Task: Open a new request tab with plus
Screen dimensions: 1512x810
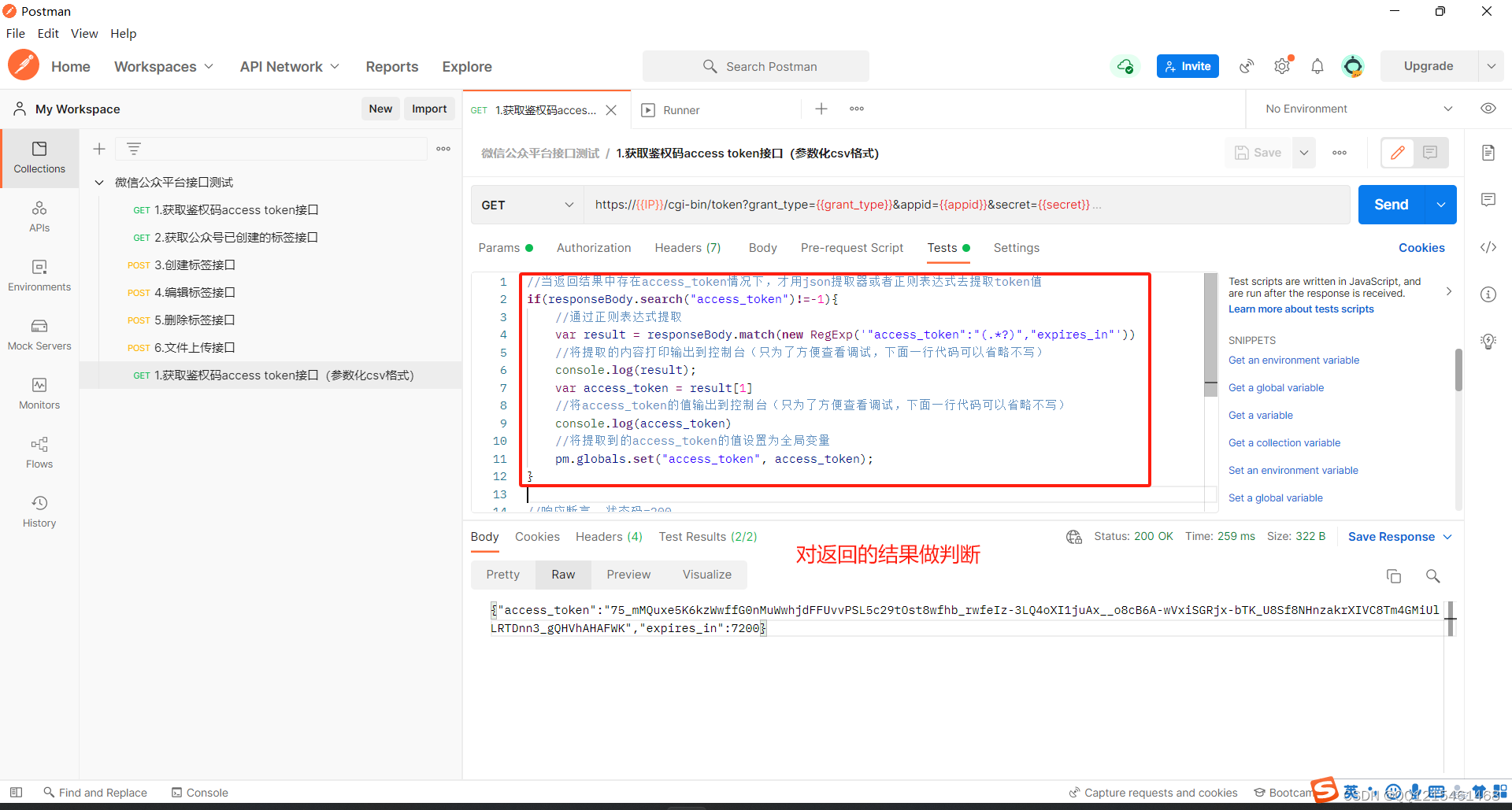Action: click(x=821, y=109)
